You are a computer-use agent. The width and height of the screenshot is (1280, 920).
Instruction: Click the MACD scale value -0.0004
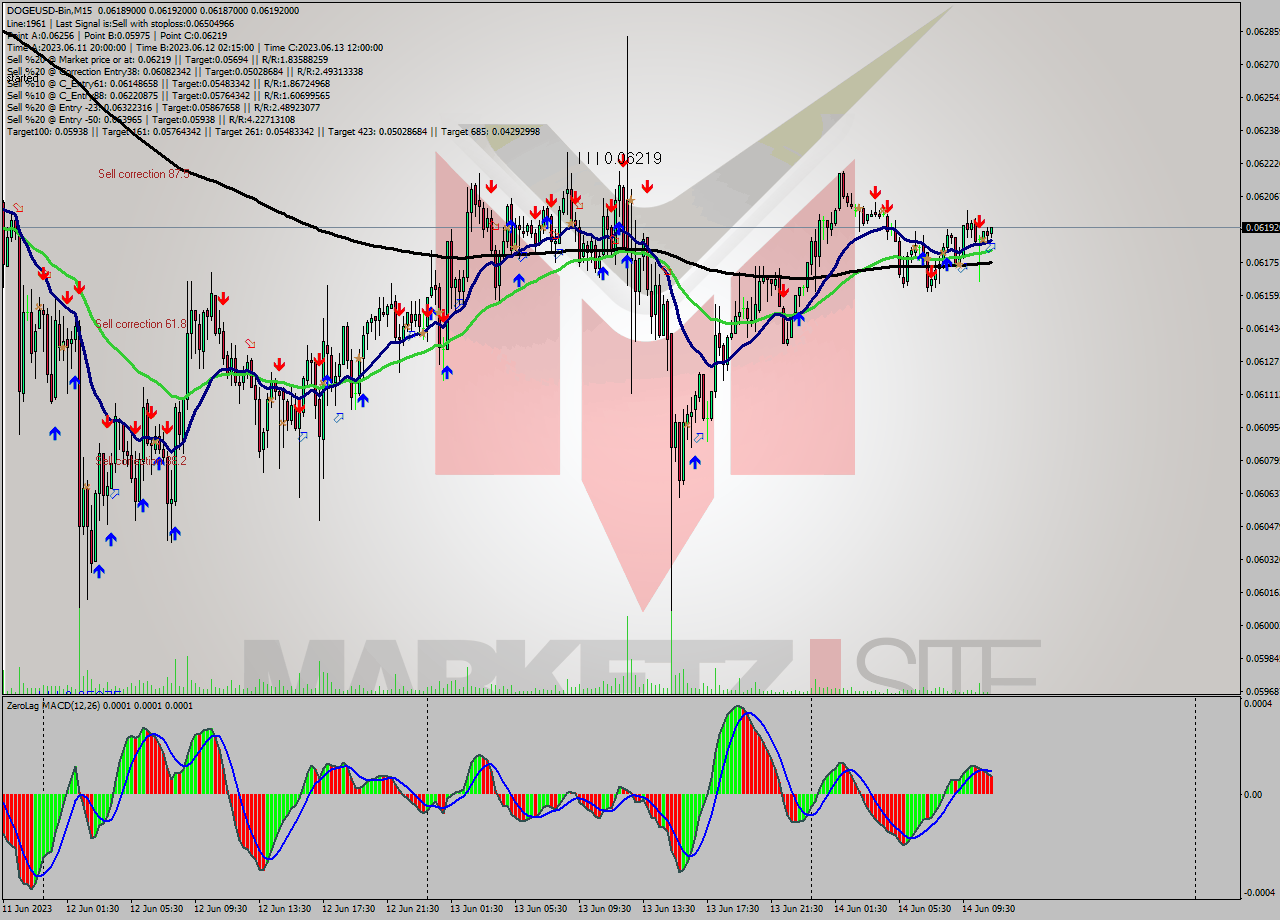coord(1258,892)
